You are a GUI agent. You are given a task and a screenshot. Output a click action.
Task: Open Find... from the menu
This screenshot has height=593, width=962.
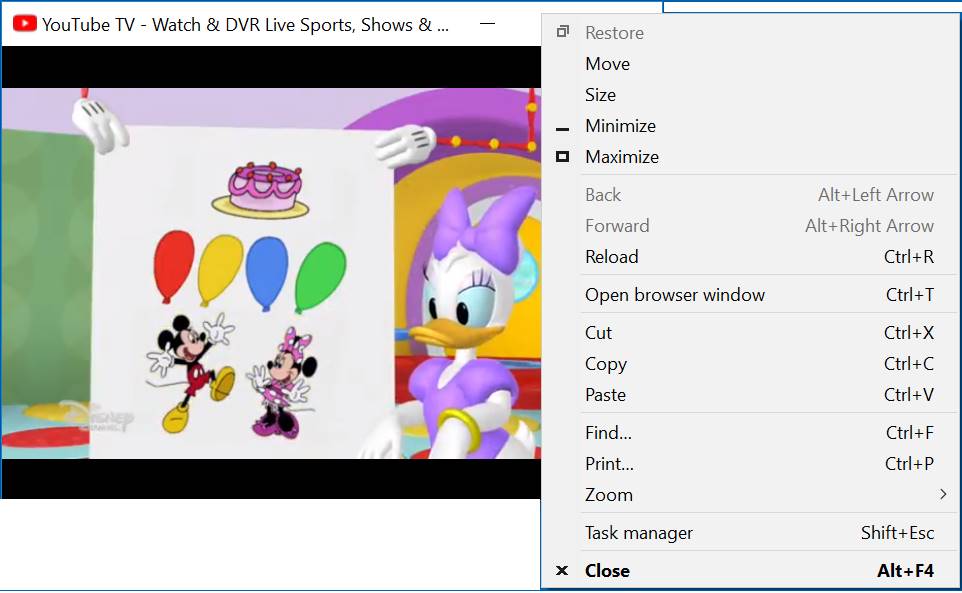point(751,432)
